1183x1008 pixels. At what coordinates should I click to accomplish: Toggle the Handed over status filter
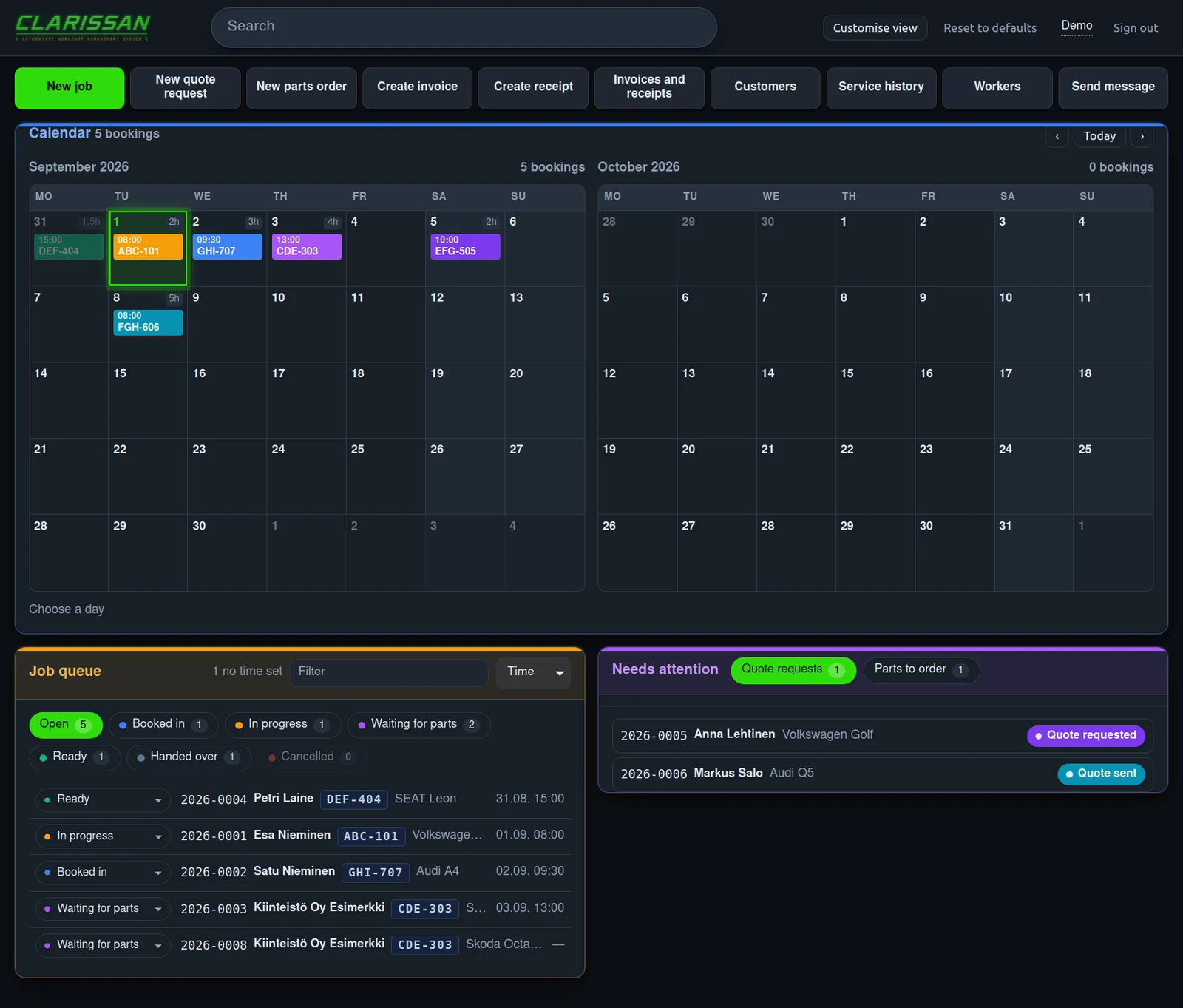189,757
